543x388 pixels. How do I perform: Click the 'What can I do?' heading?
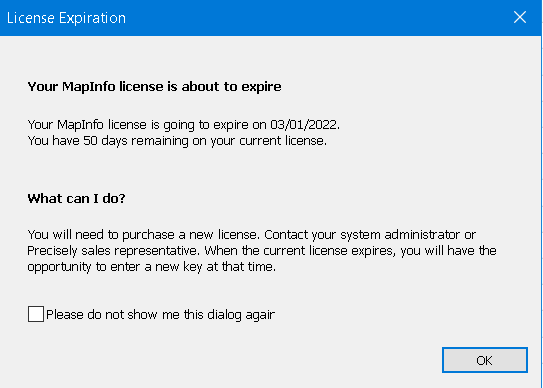pos(77,199)
